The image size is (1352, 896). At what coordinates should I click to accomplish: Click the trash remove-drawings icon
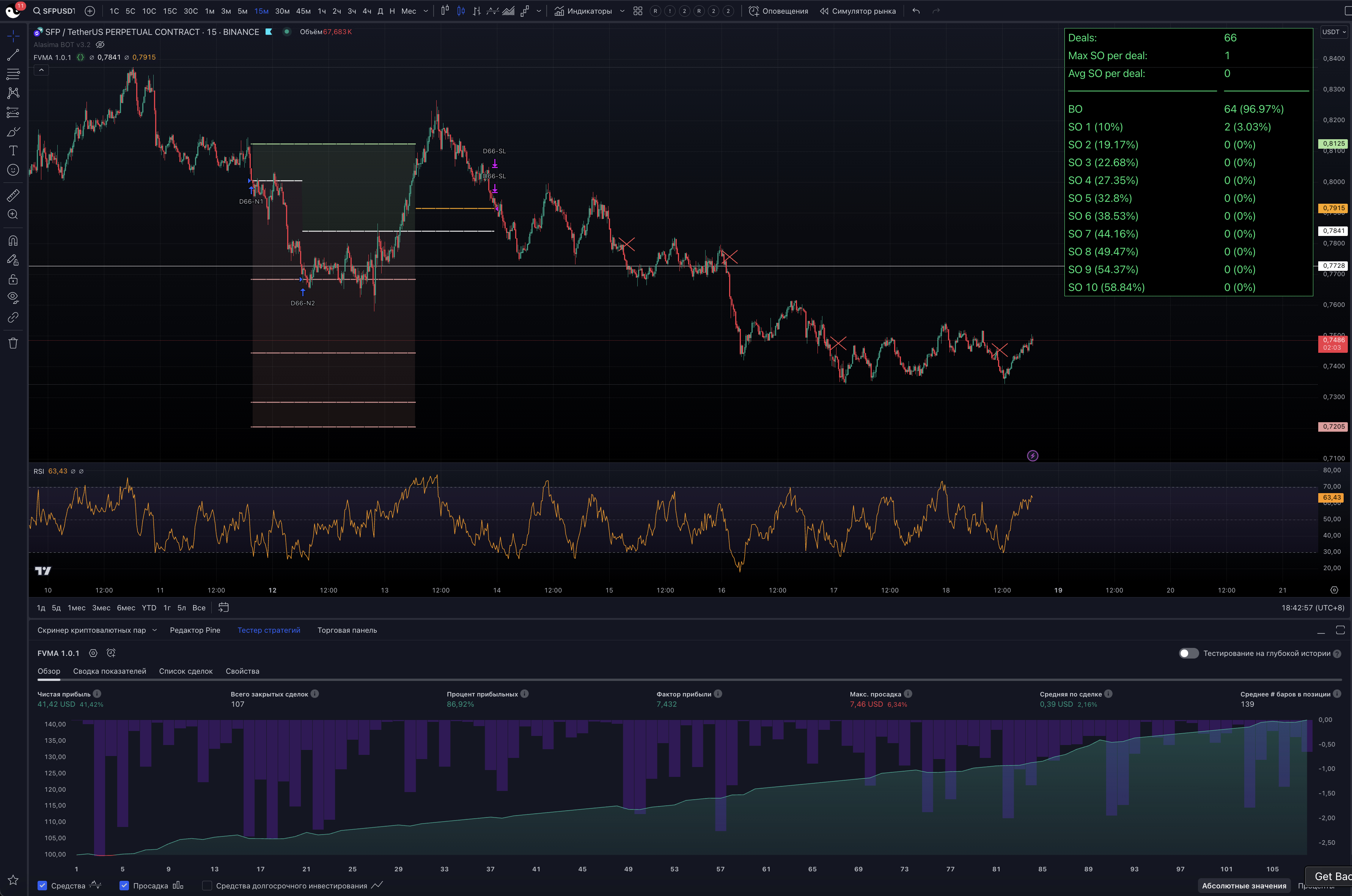pyautogui.click(x=13, y=343)
